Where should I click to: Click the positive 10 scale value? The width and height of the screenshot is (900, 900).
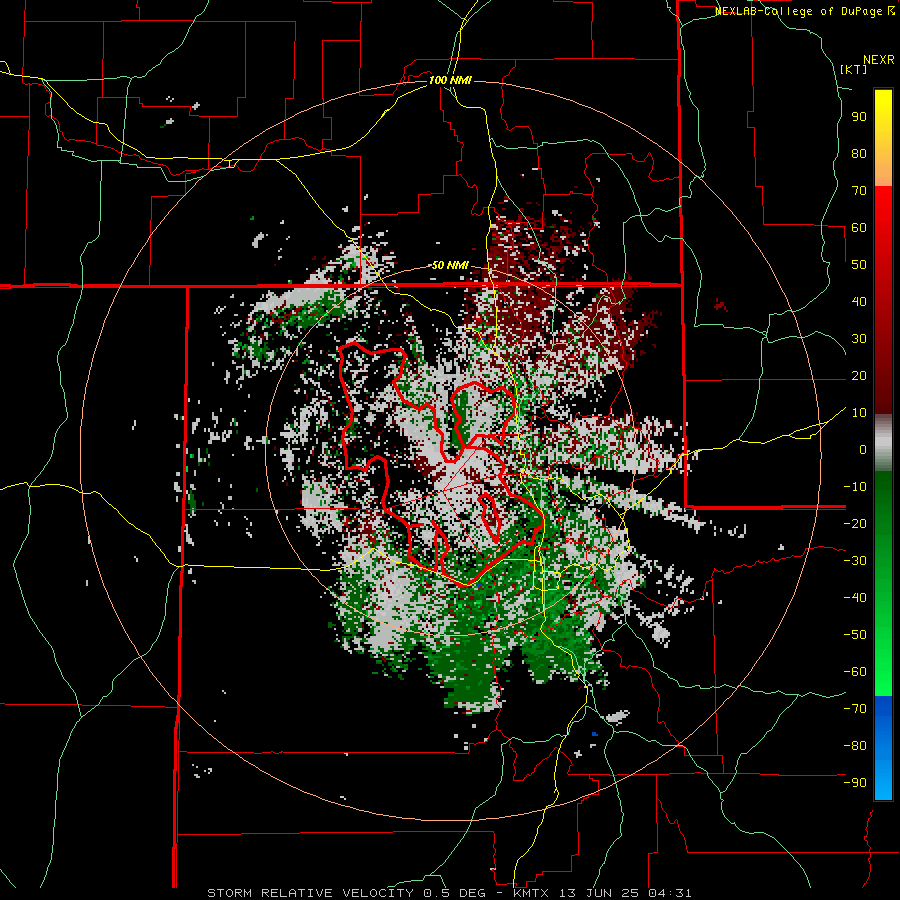[x=859, y=413]
